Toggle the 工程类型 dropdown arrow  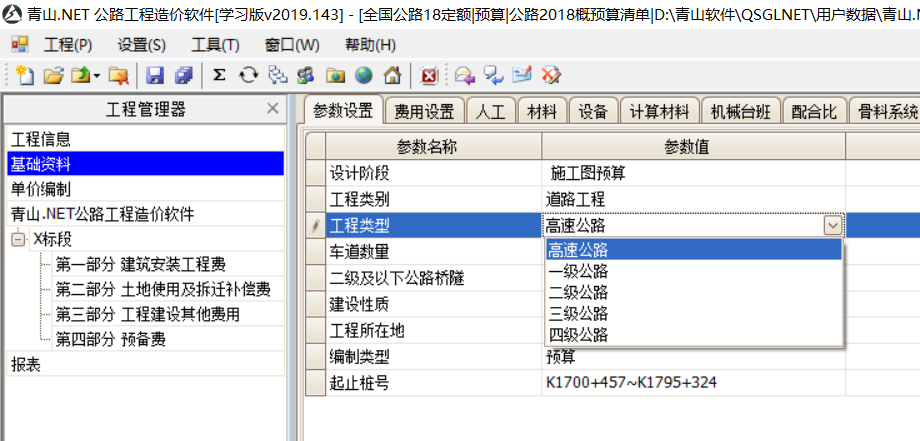(x=832, y=226)
